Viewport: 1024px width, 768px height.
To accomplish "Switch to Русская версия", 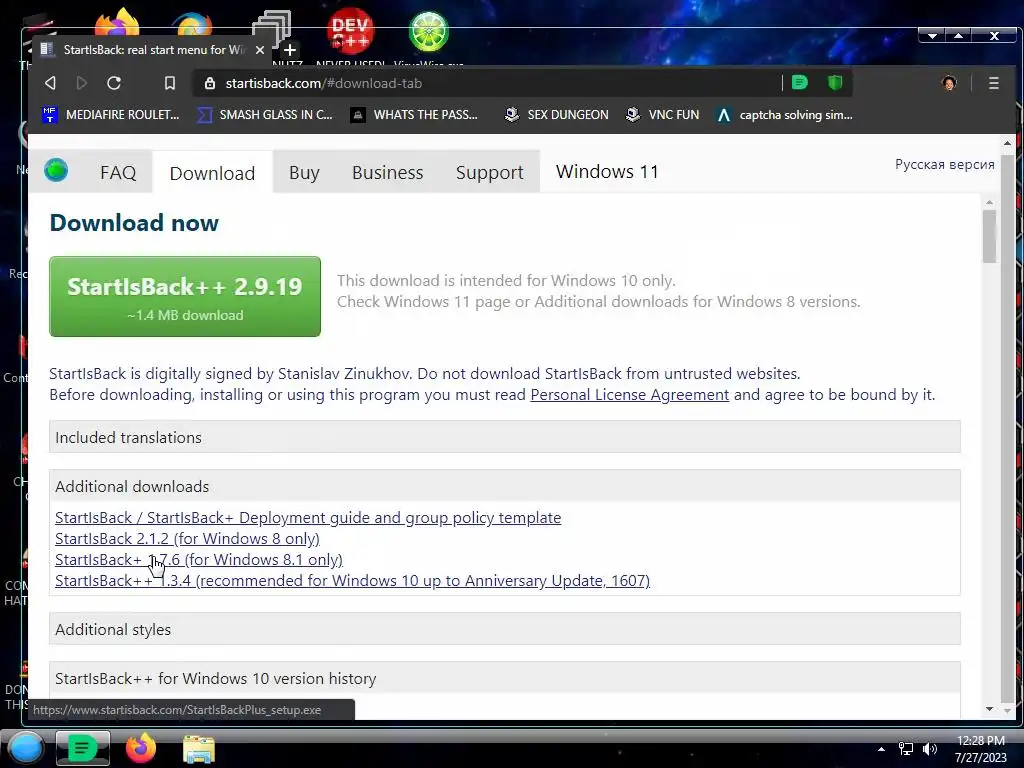I will (x=944, y=165).
